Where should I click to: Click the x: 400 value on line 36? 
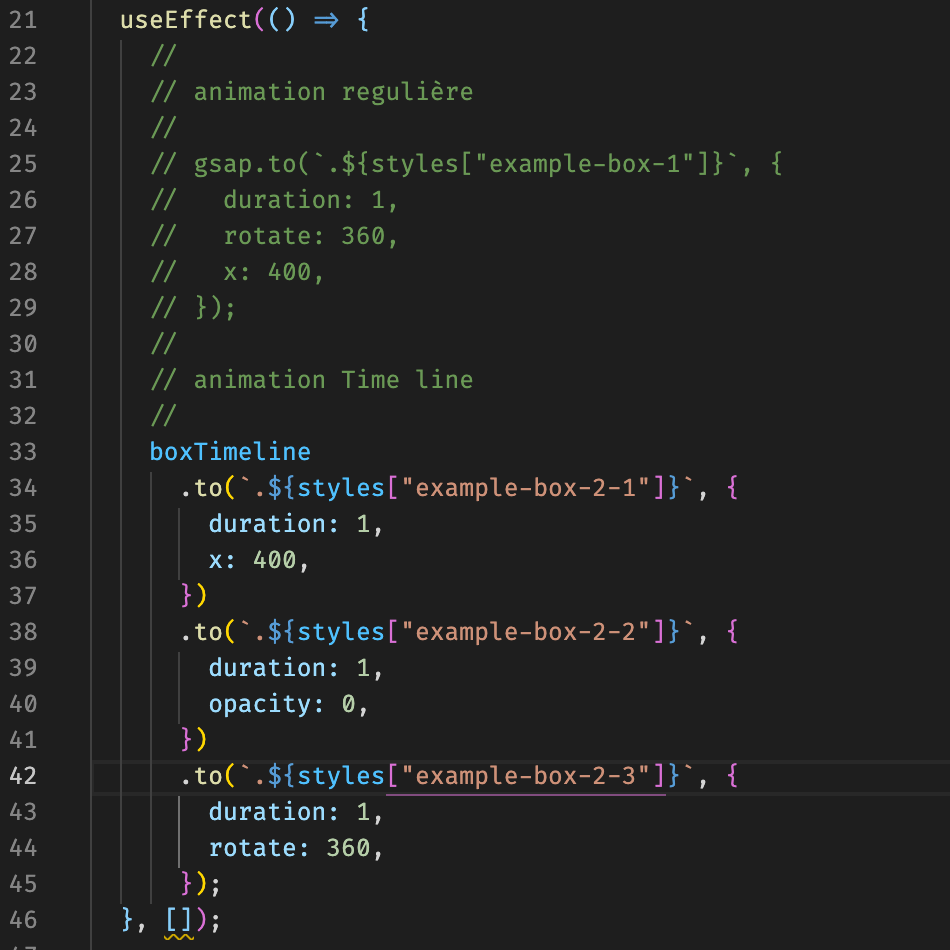(x=255, y=560)
